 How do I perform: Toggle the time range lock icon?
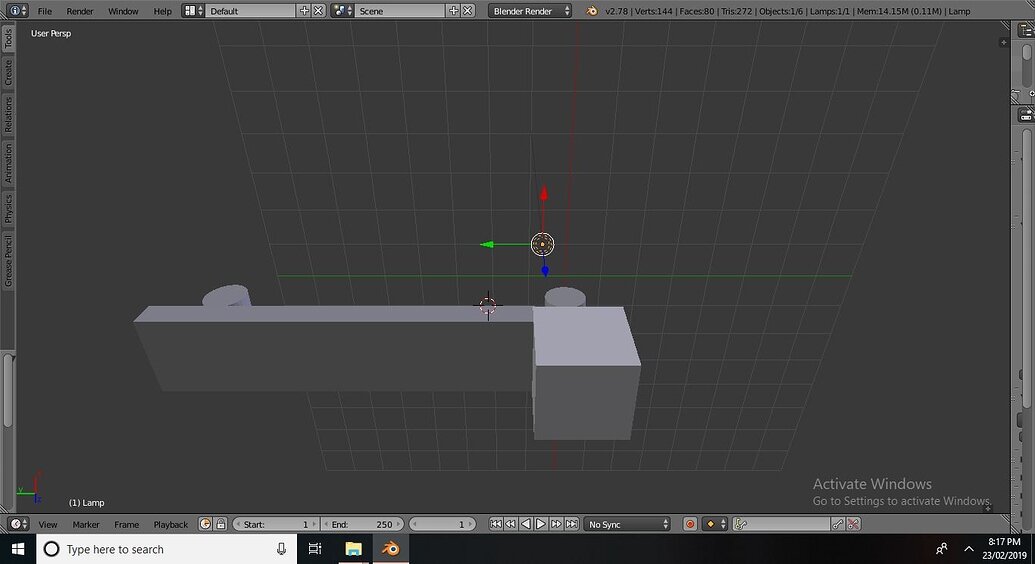221,524
